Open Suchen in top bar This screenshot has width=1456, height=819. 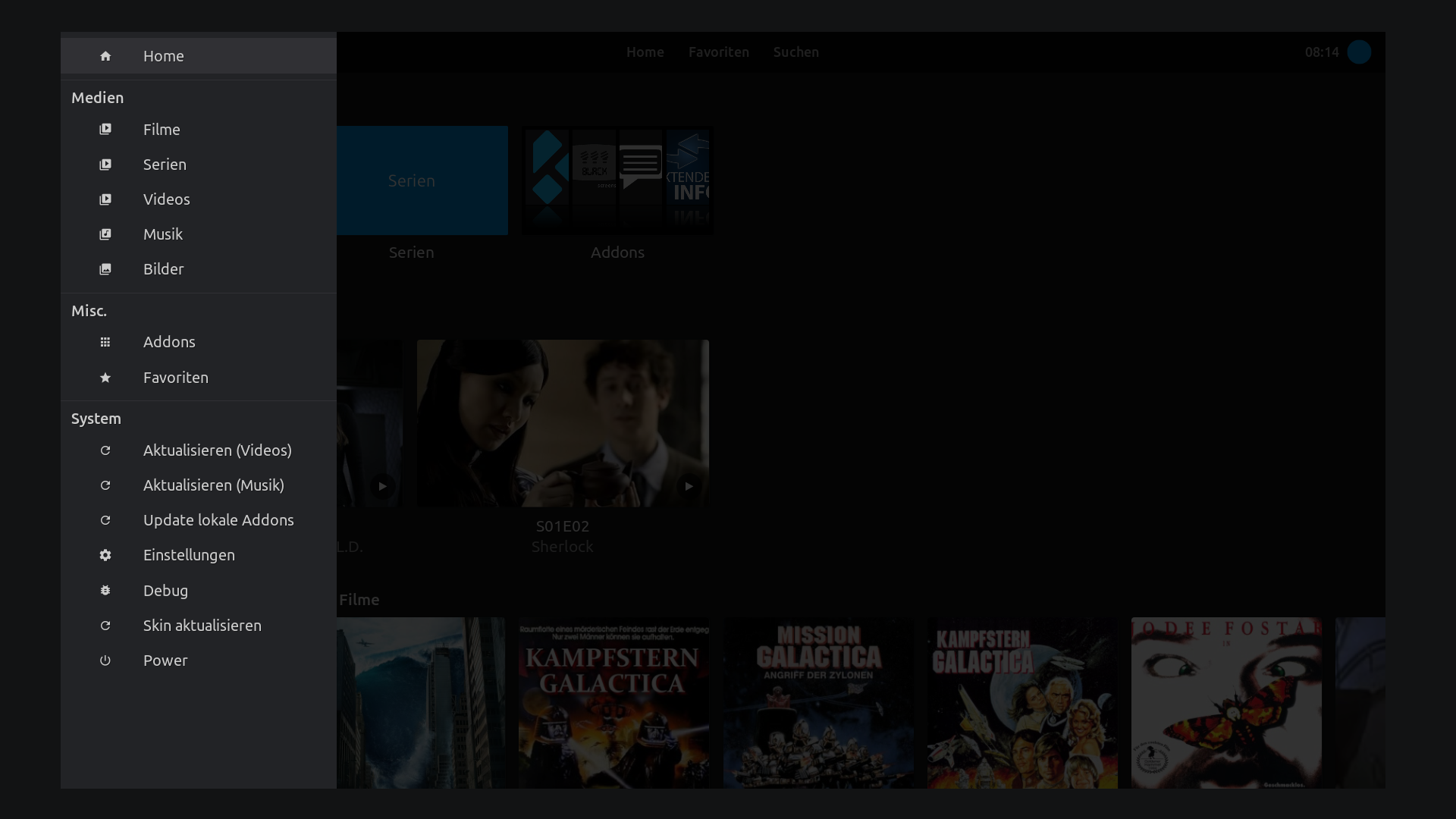(x=796, y=52)
